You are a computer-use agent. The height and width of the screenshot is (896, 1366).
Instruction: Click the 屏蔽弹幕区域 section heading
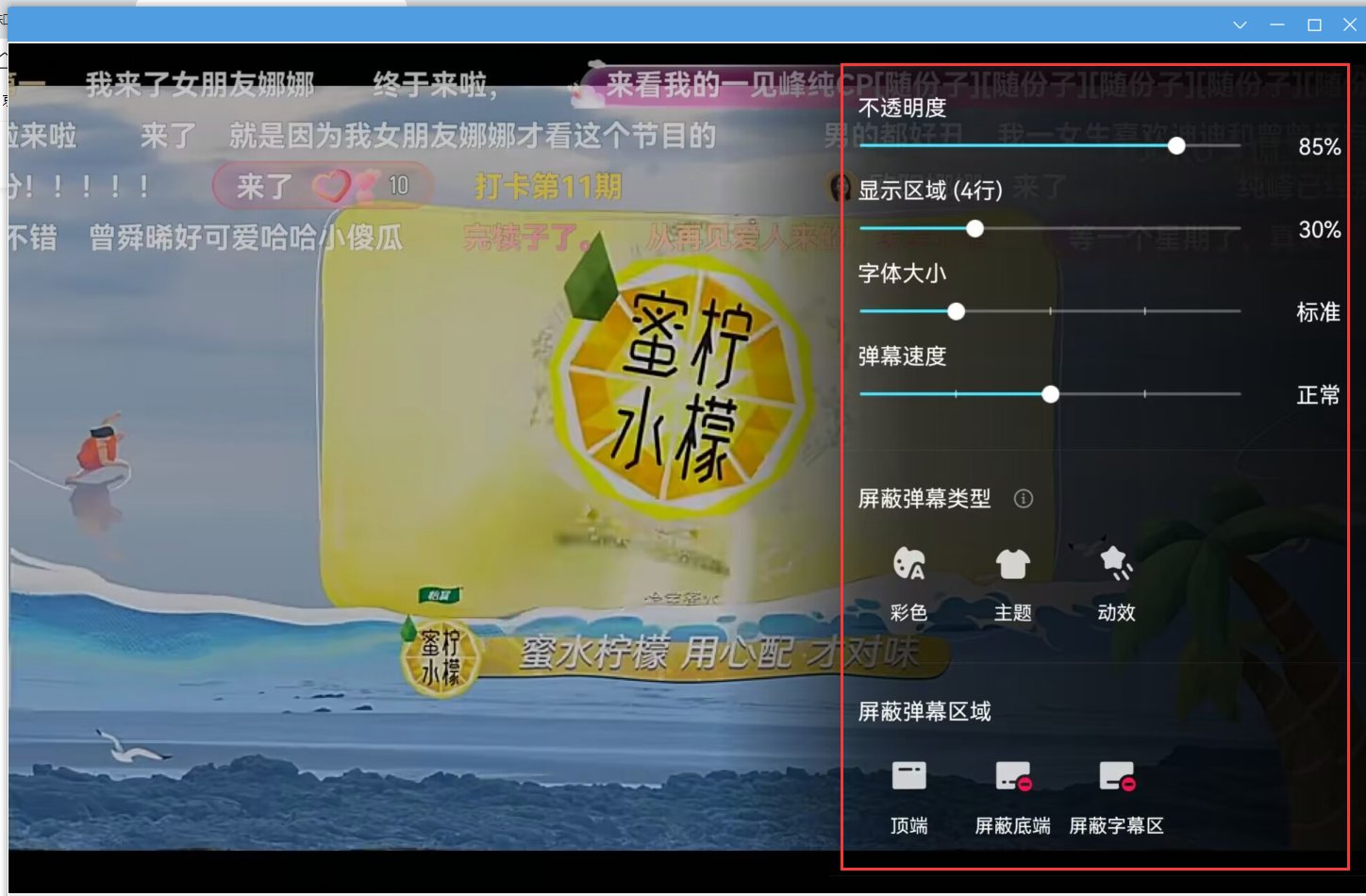tap(923, 712)
